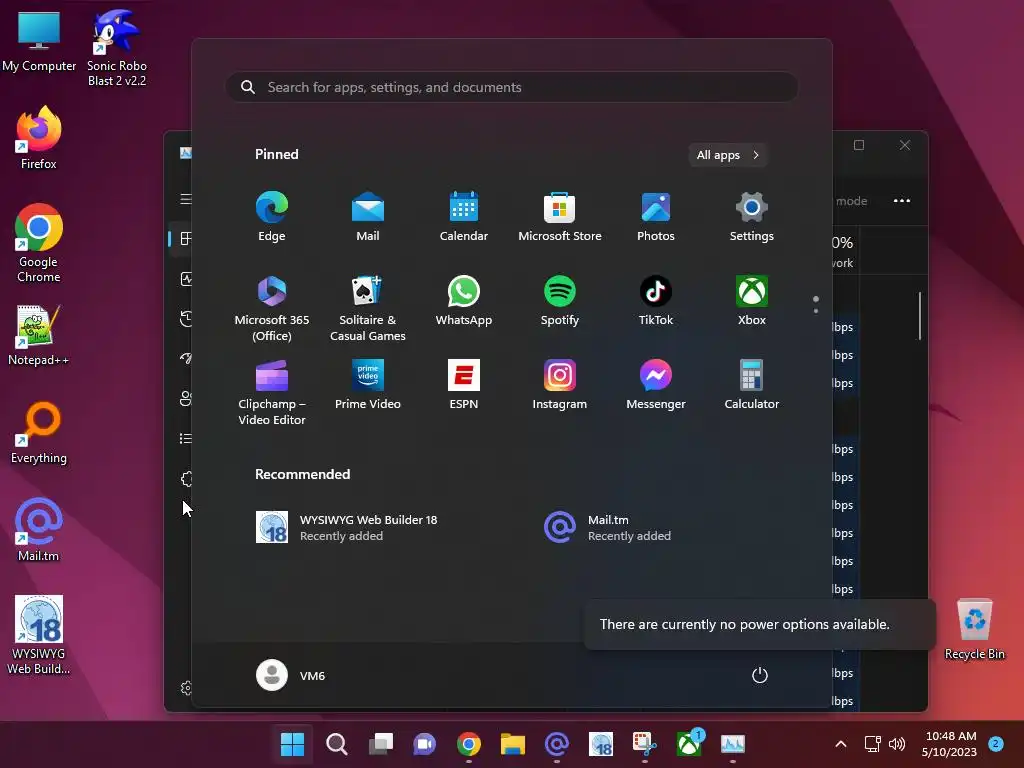Open Task Manager settings gear
The width and height of the screenshot is (1024, 768).
[x=186, y=688]
